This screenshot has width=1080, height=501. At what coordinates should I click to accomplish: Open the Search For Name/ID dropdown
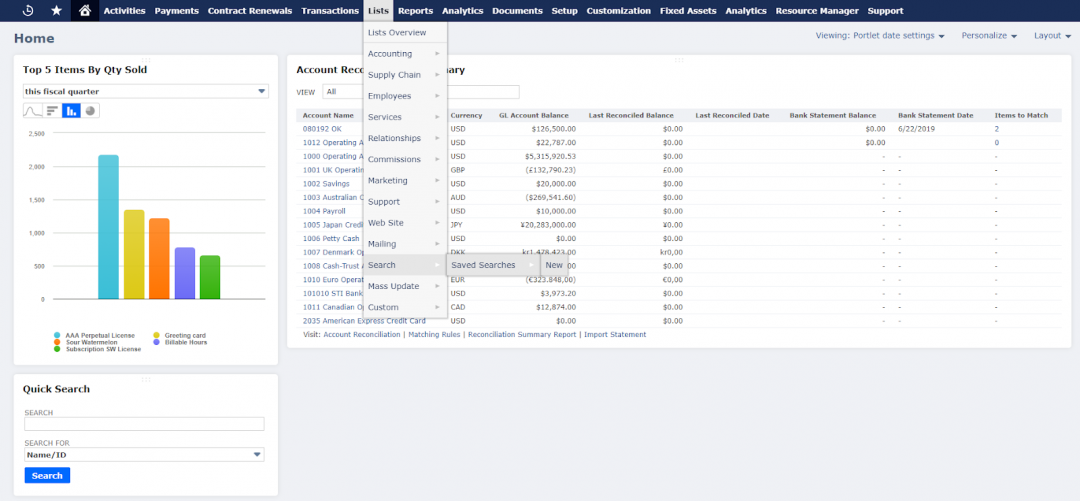coord(144,455)
